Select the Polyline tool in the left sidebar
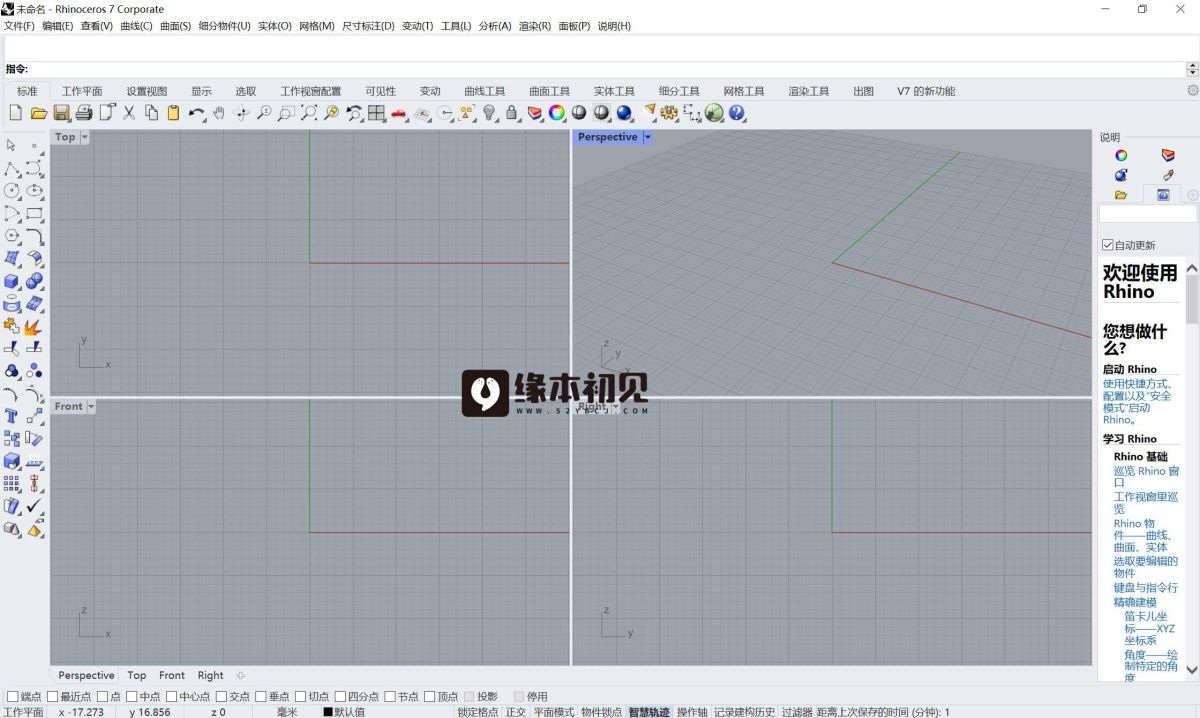The width and height of the screenshot is (1200, 718). click(x=12, y=169)
